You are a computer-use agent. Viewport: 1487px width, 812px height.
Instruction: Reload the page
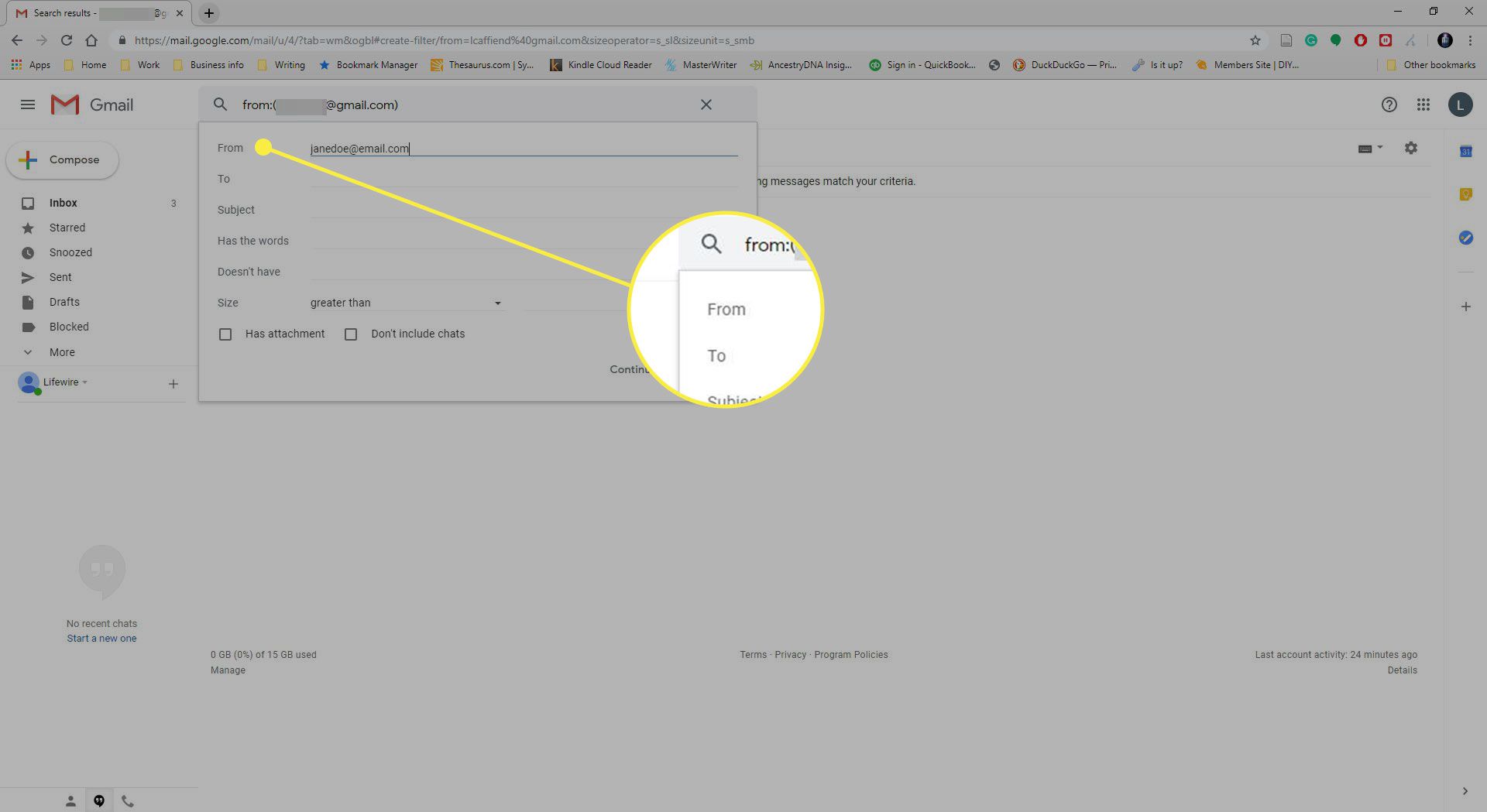(67, 40)
